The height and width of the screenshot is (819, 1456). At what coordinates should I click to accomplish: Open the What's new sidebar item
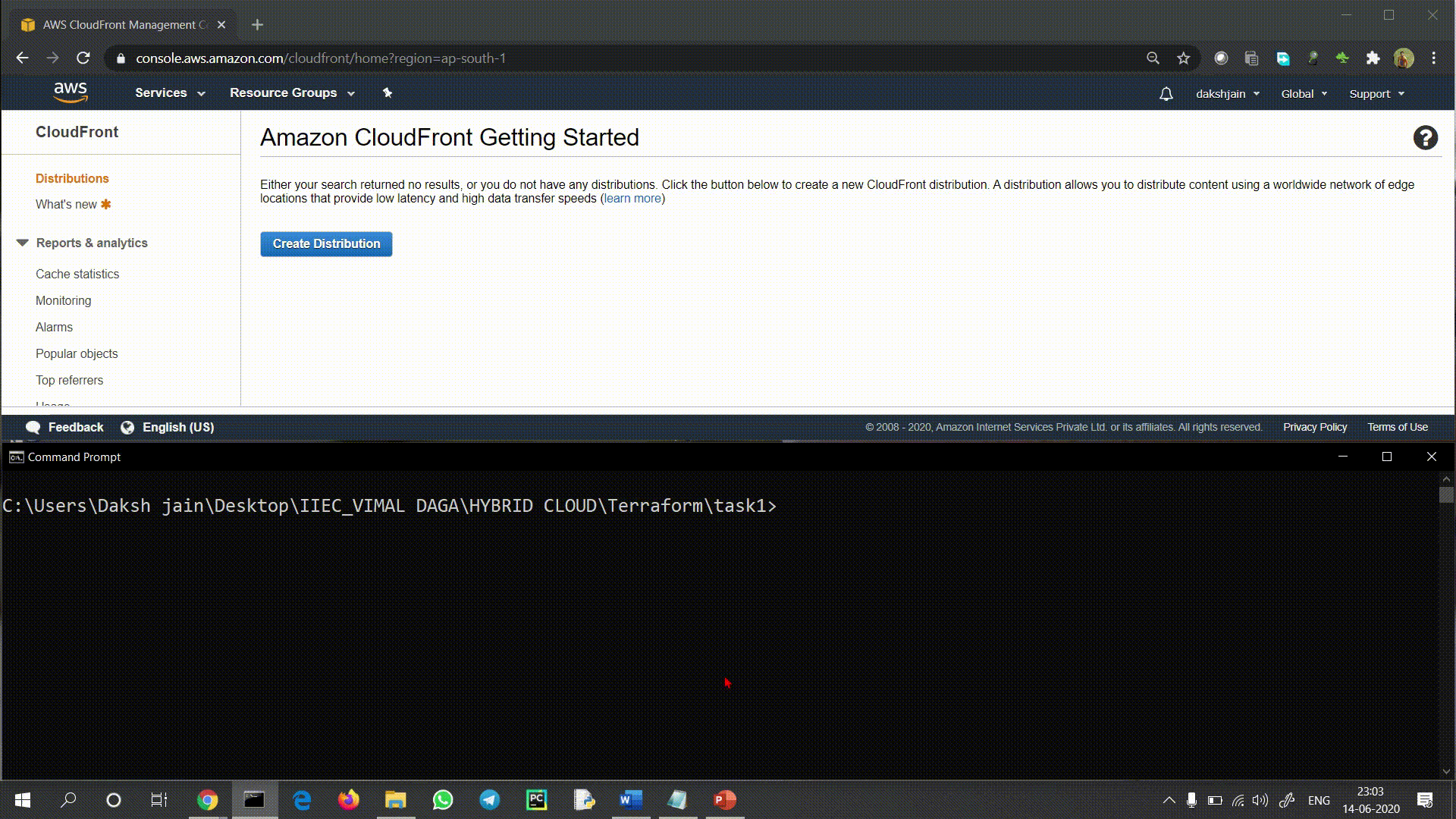click(73, 204)
